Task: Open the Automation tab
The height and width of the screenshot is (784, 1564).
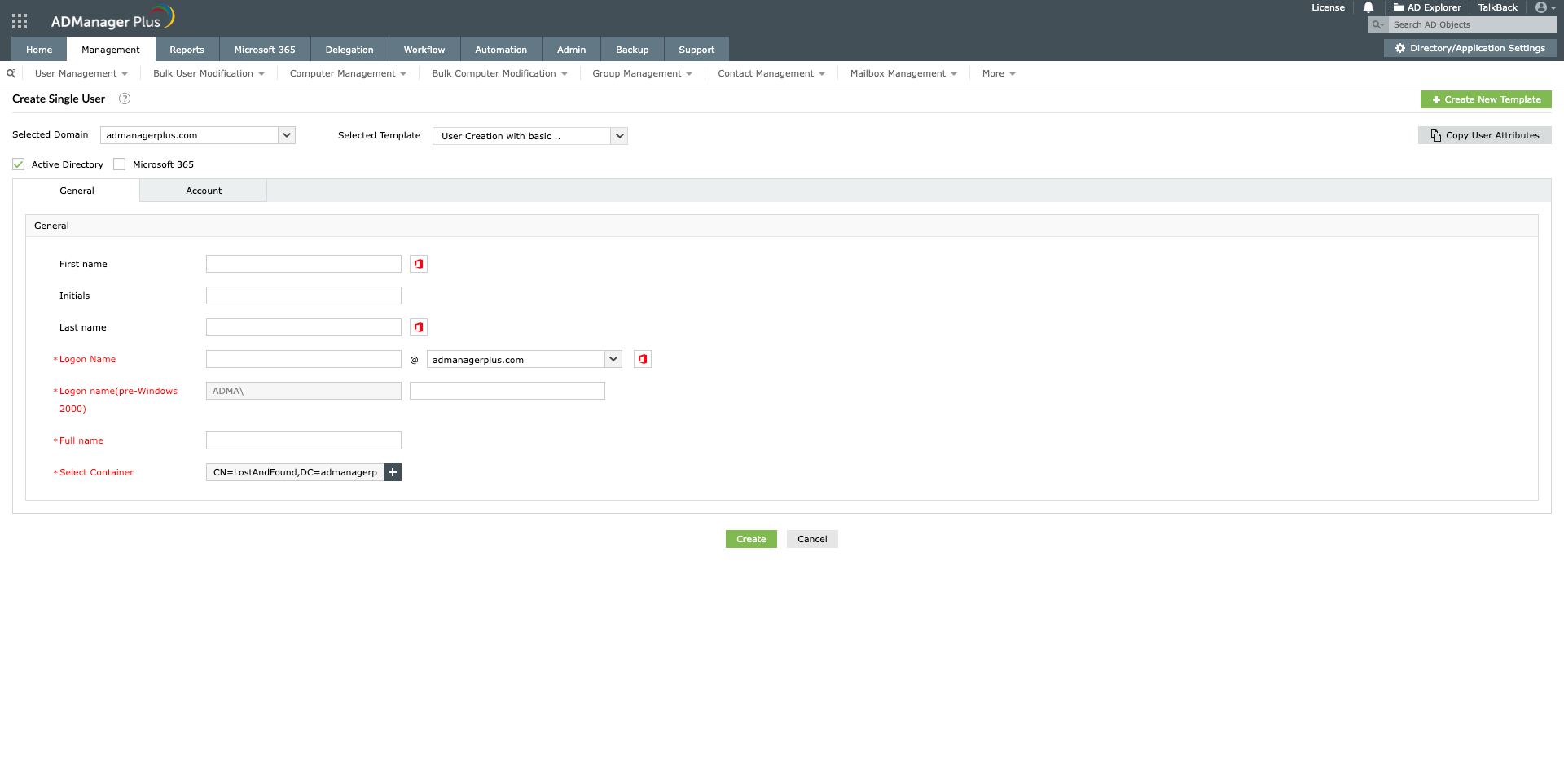Action: 501,50
